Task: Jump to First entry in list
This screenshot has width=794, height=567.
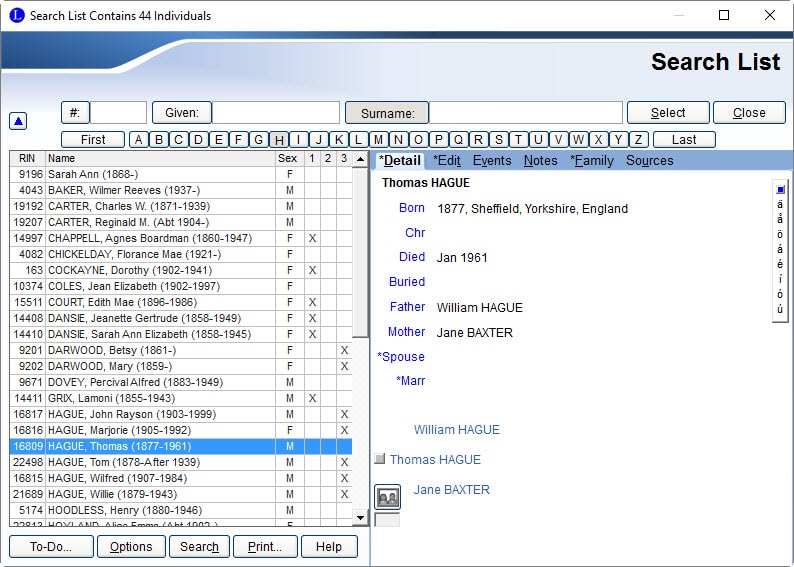Action: click(93, 140)
